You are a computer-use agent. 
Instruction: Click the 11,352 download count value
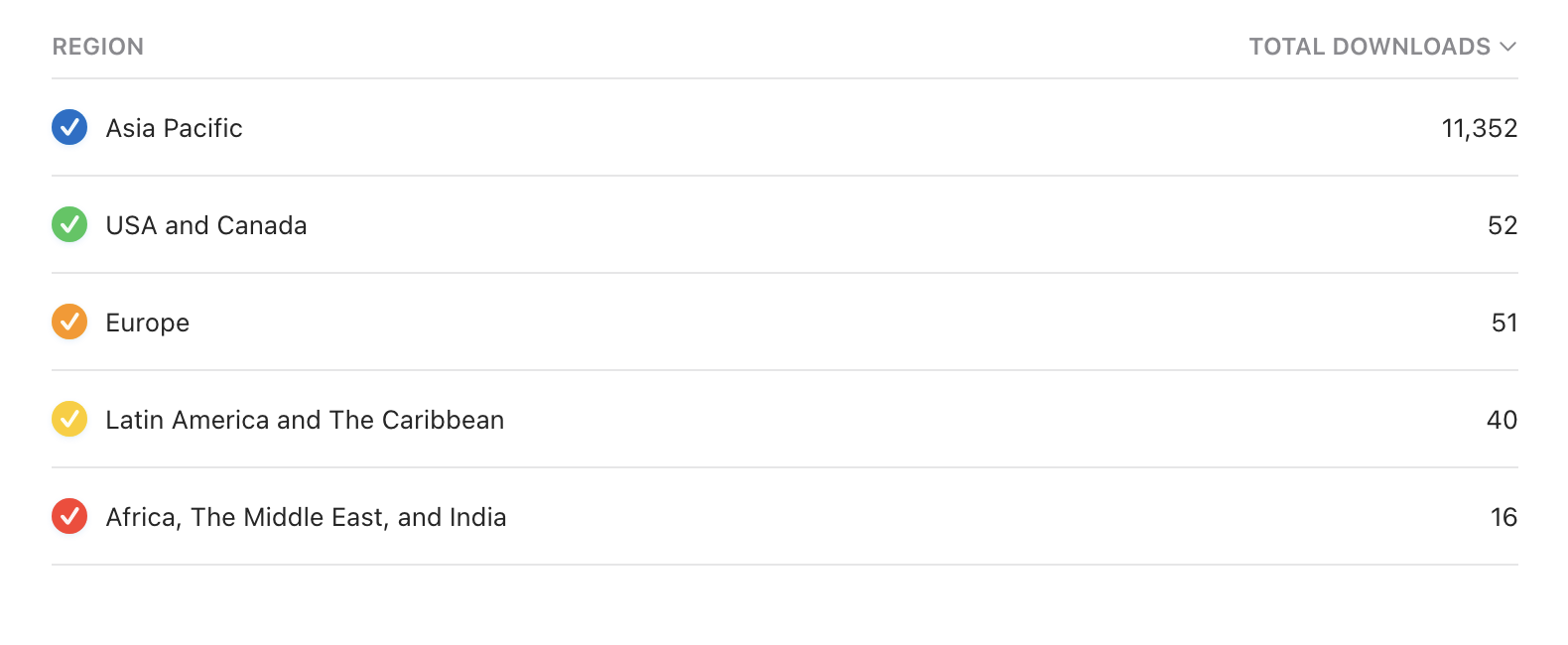click(x=1480, y=127)
